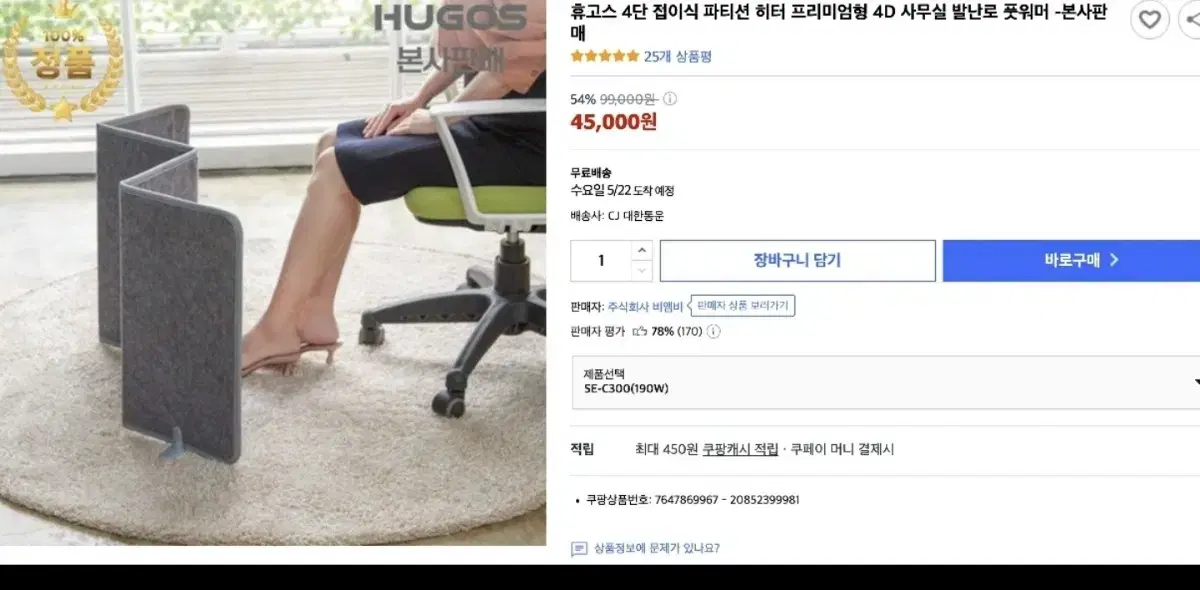
Task: Decrease quantity with down stepper arrow
Action: [641, 271]
